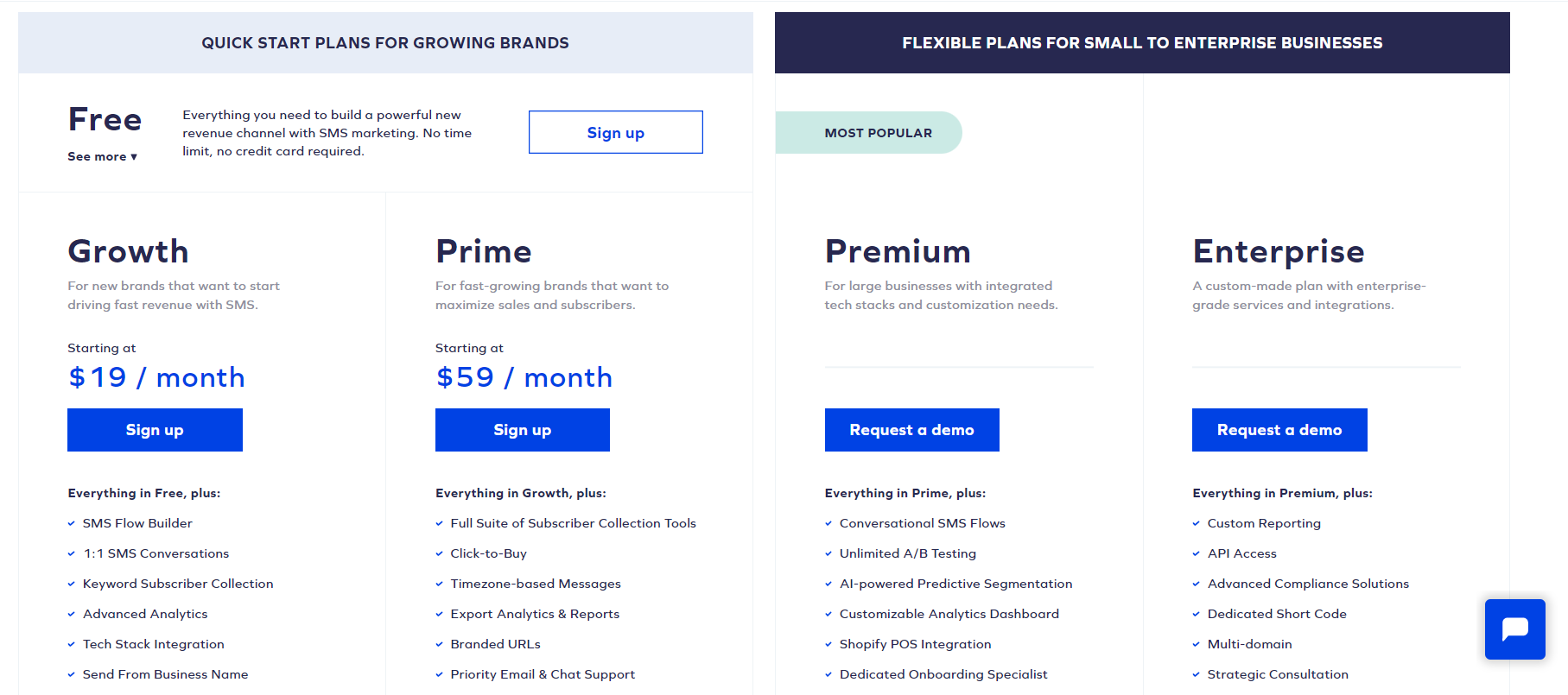
Task: Click the Unlimited A/B Testing feature
Action: (908, 553)
